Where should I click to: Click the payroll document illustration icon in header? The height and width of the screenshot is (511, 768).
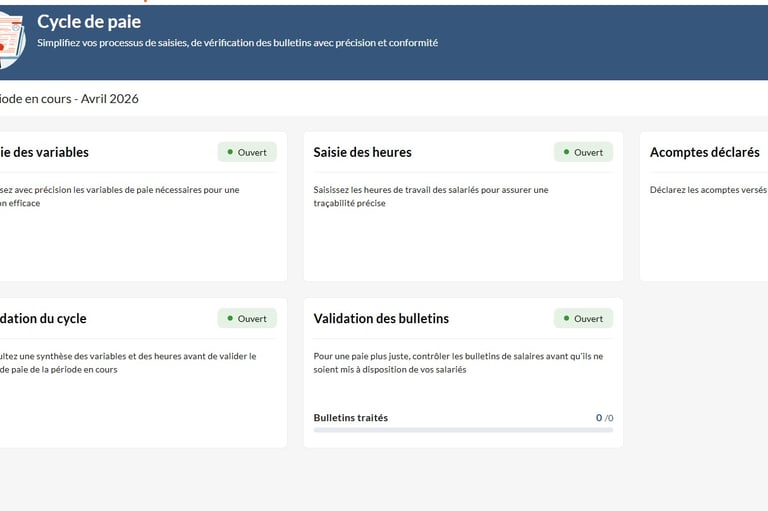click(8, 42)
